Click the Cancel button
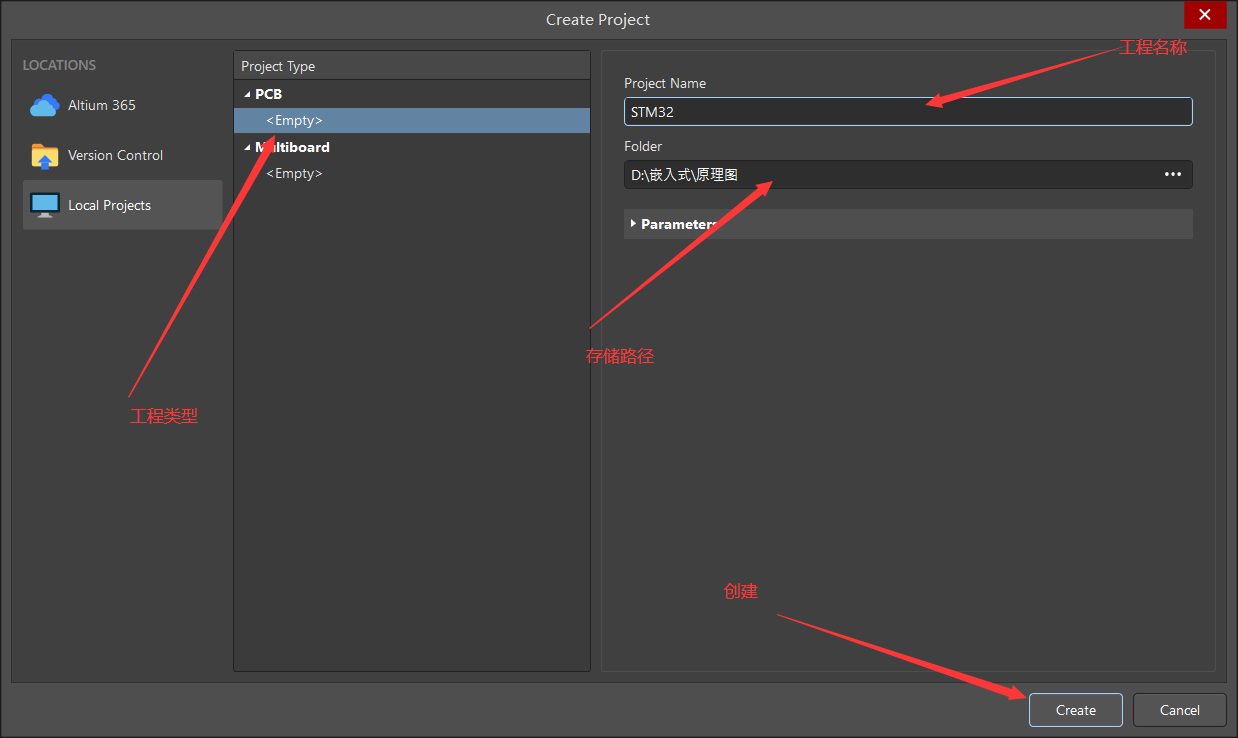 [1180, 710]
